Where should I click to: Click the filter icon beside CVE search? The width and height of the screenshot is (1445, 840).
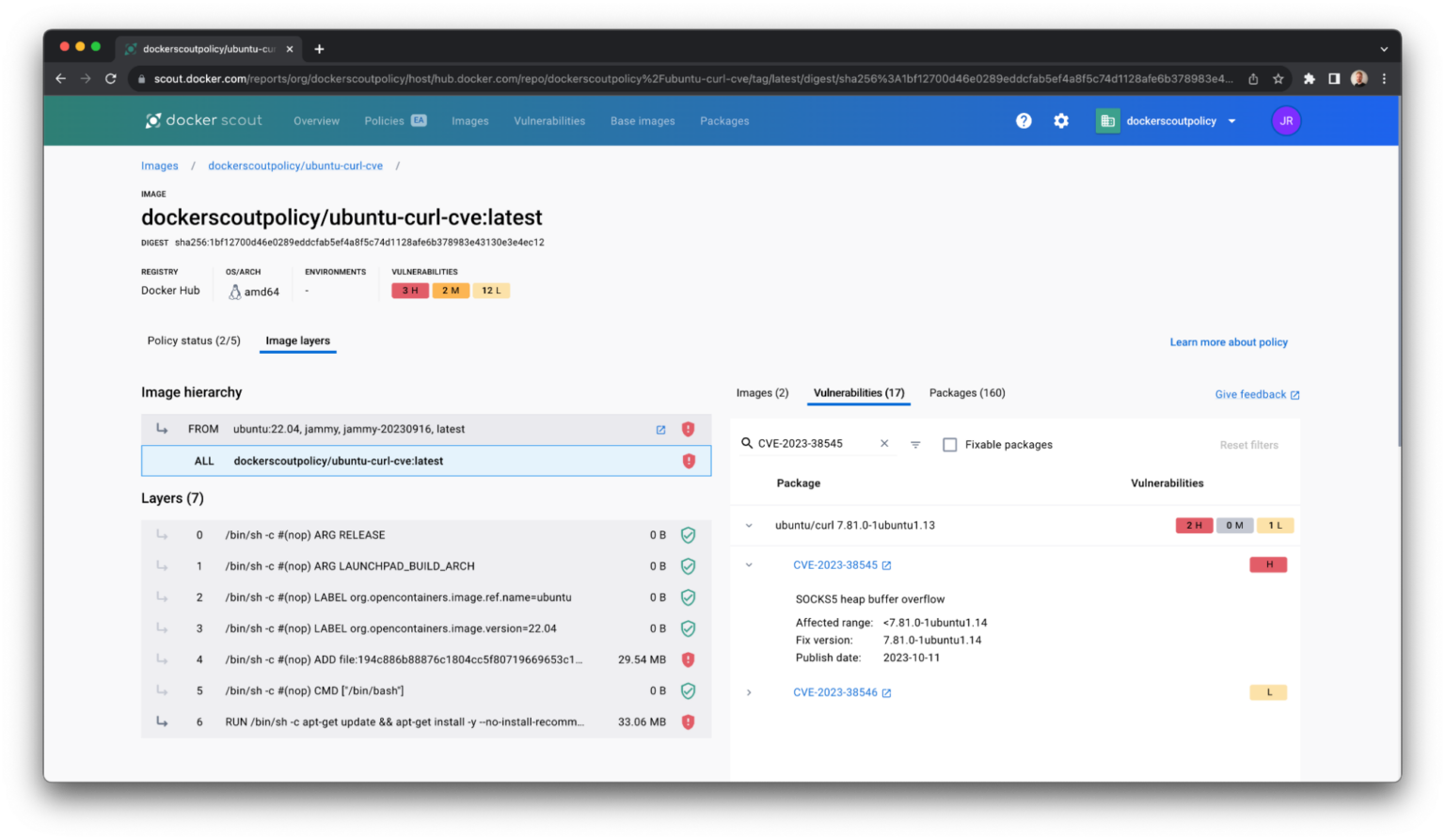(915, 444)
